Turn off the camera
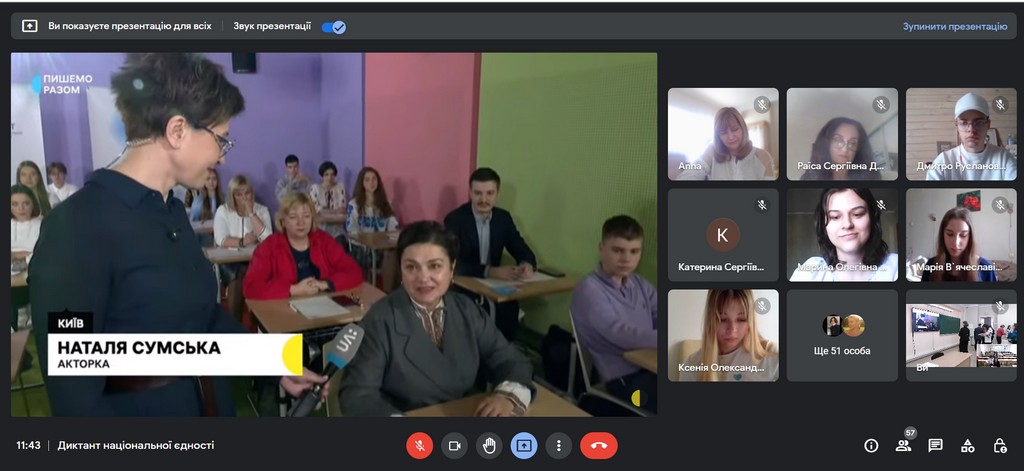This screenshot has height=471, width=1024. [x=454, y=446]
